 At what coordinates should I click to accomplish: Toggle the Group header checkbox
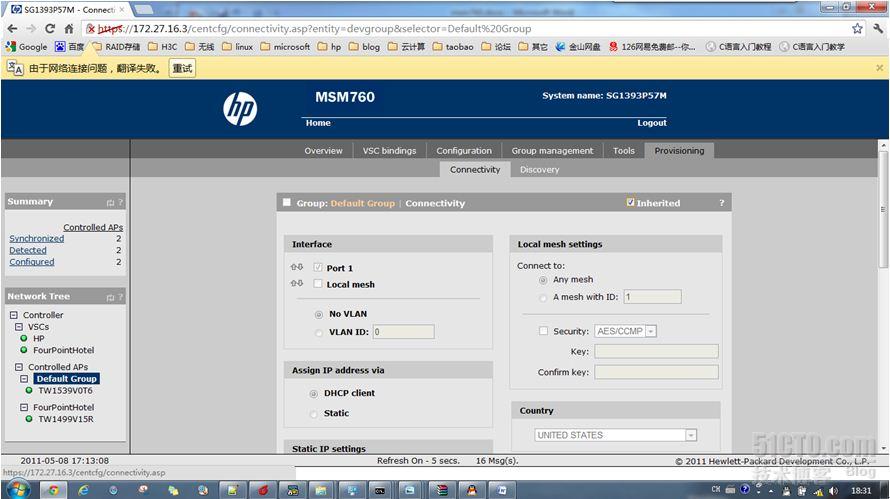tap(287, 202)
